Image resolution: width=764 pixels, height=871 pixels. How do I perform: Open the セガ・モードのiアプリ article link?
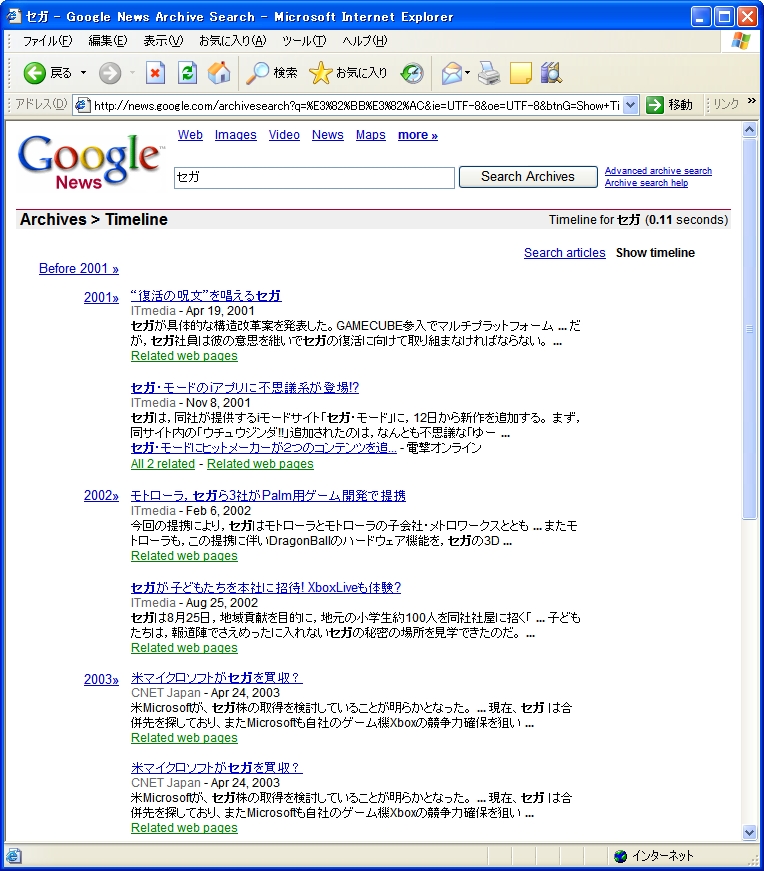pyautogui.click(x=245, y=388)
